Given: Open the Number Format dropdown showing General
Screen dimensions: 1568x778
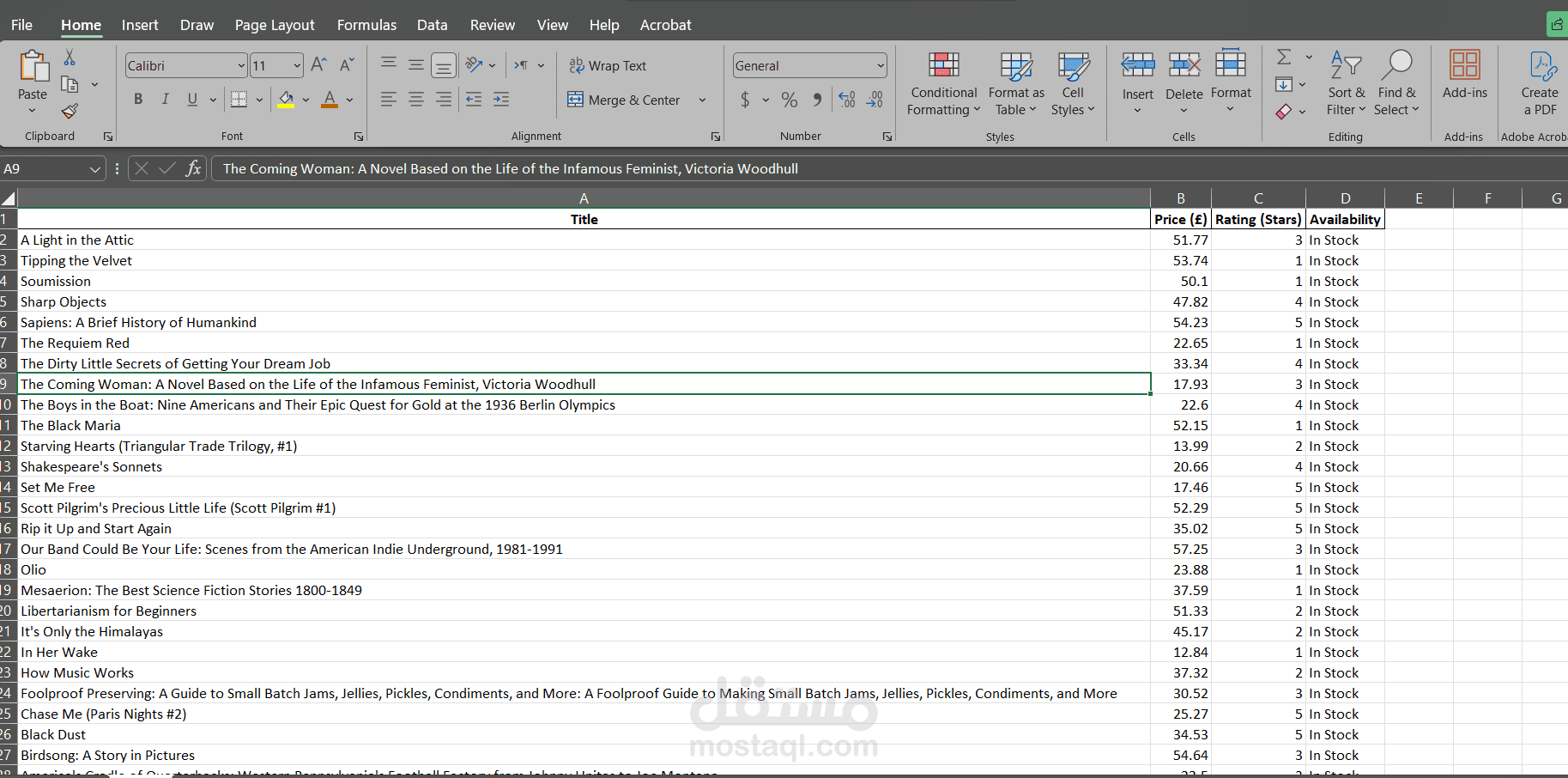Looking at the screenshot, I should [808, 65].
